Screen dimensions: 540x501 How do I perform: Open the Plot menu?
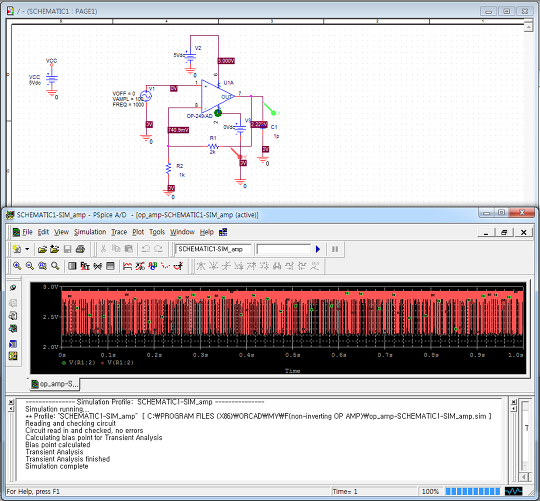[x=138, y=232]
